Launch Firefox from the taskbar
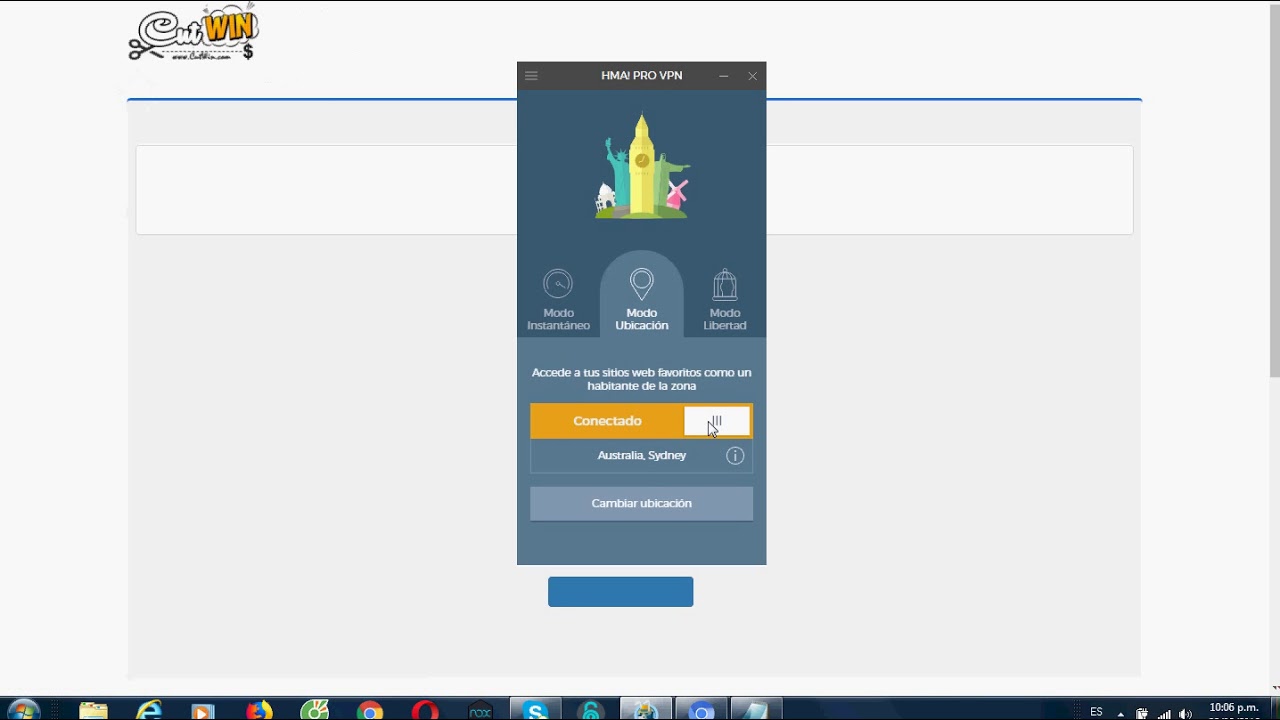Image resolution: width=1280 pixels, height=720 pixels. pos(259,711)
